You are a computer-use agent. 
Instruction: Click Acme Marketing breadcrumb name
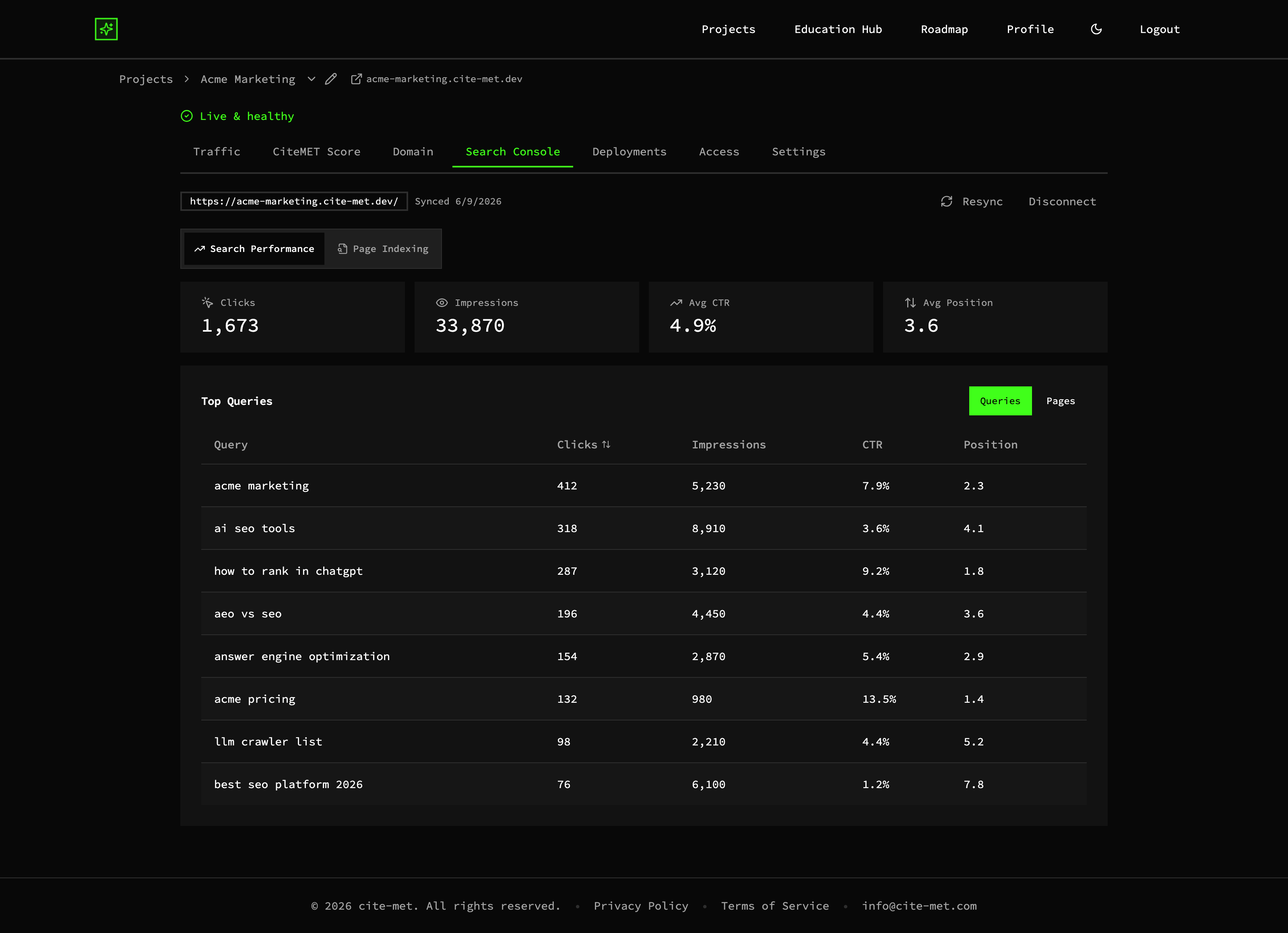(x=248, y=79)
